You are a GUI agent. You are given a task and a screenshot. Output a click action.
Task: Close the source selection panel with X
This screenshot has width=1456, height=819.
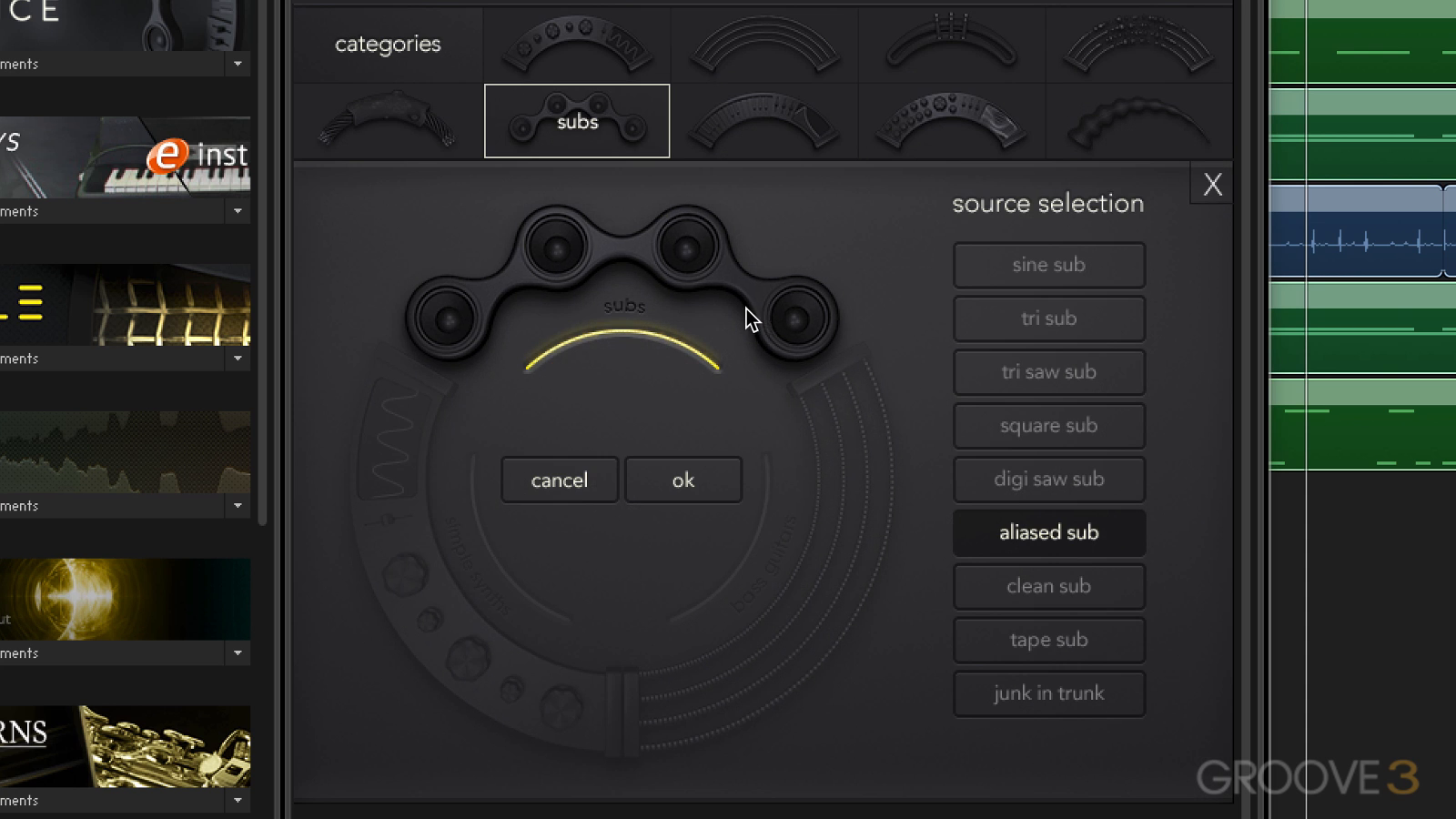pyautogui.click(x=1212, y=185)
